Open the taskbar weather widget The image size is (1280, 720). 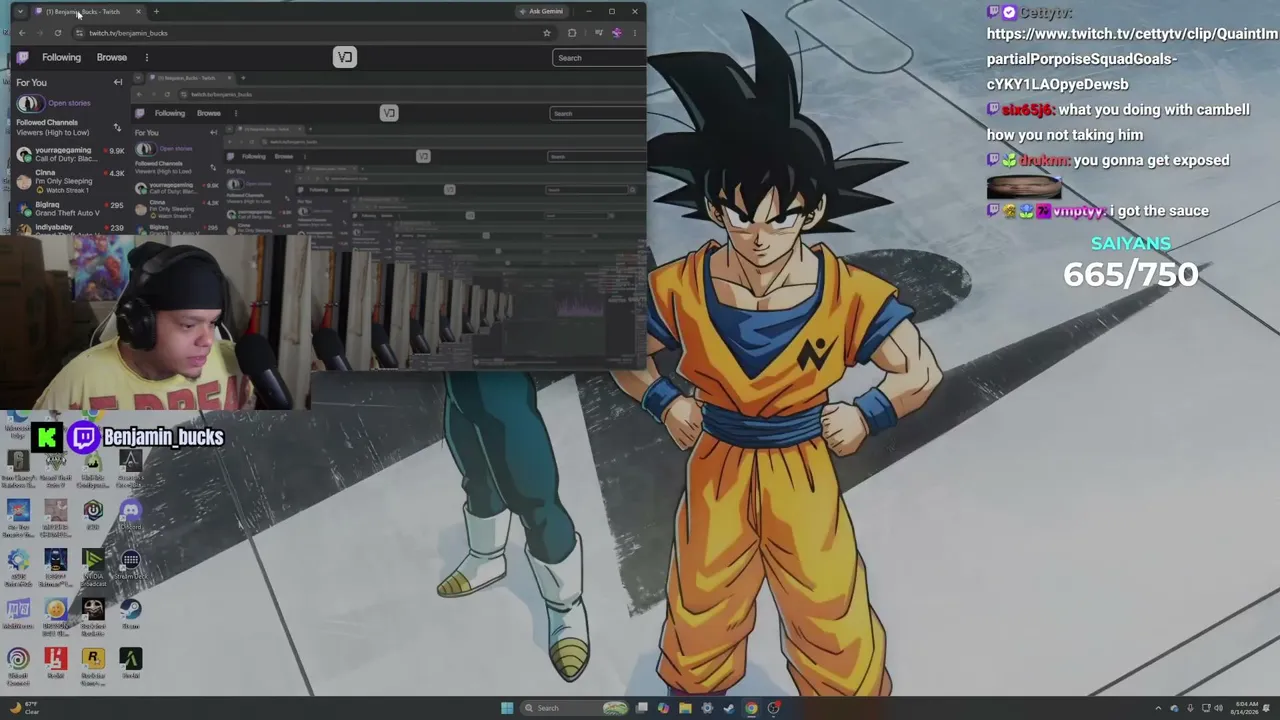[x=24, y=708]
